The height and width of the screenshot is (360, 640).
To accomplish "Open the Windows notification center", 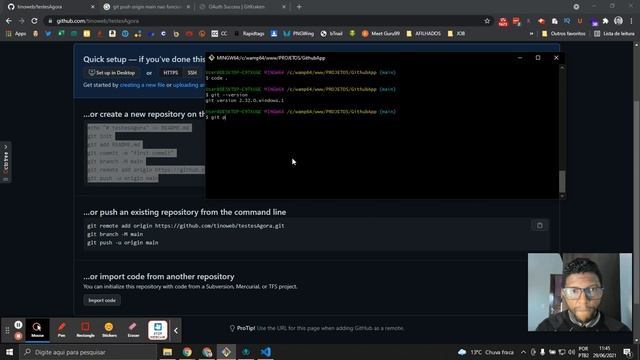I will point(627,352).
